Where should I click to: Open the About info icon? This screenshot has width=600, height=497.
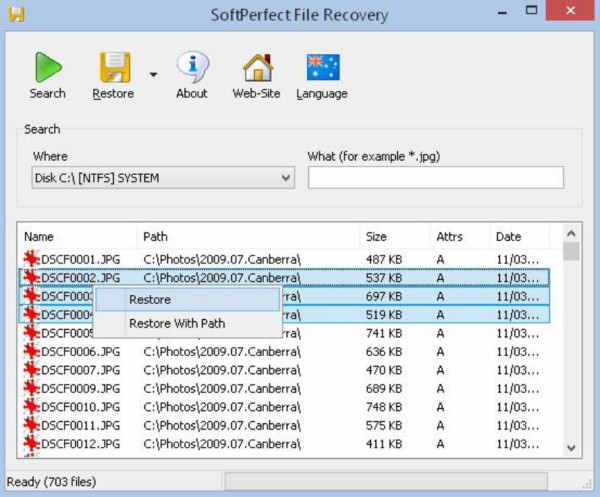pos(191,67)
